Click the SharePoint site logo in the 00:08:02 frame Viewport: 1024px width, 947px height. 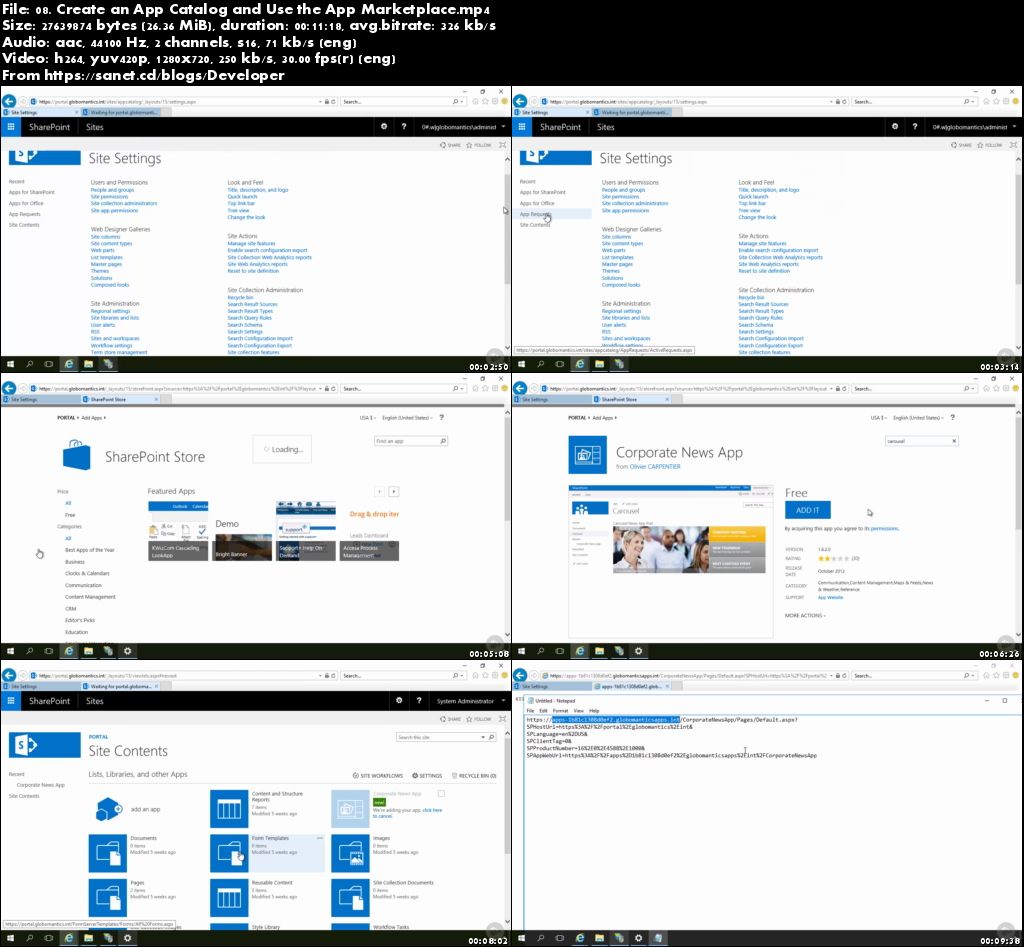pyautogui.click(x=44, y=745)
